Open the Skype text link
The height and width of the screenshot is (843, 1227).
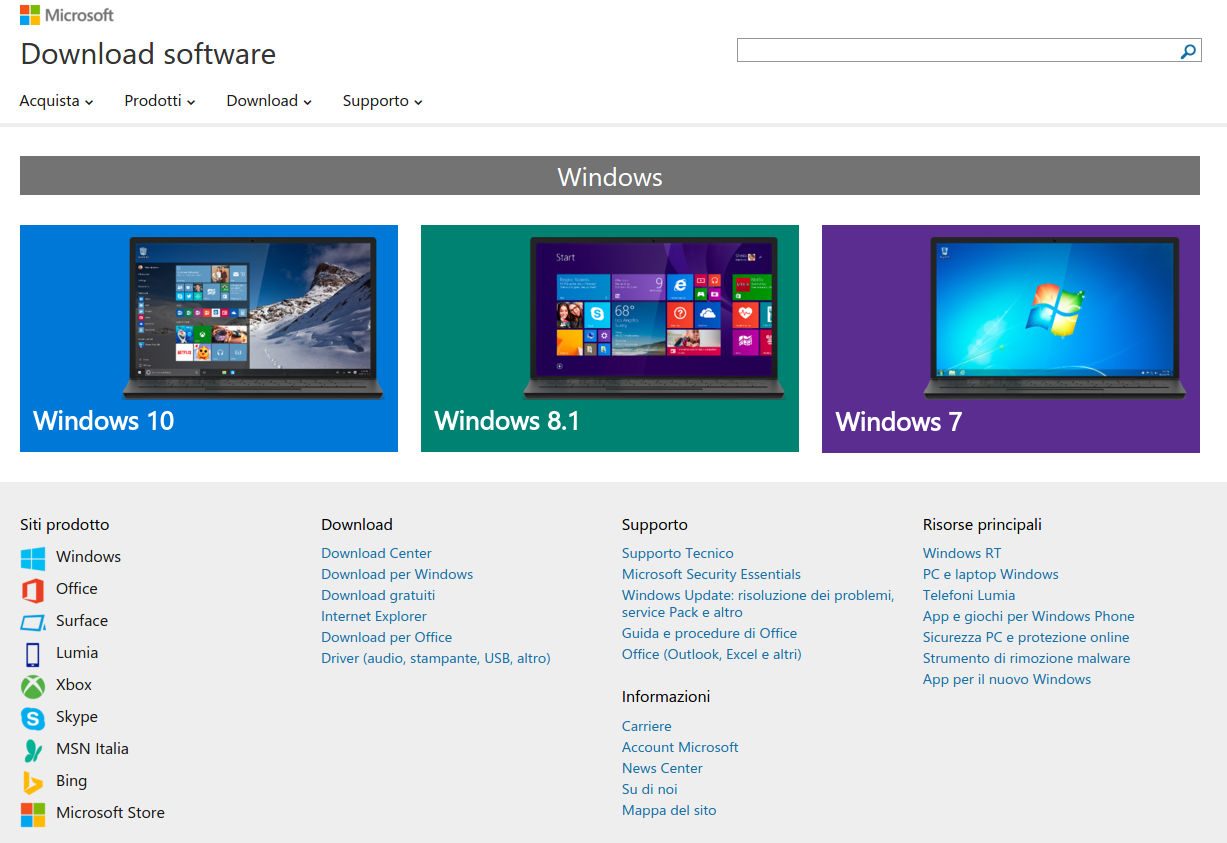coord(77,717)
